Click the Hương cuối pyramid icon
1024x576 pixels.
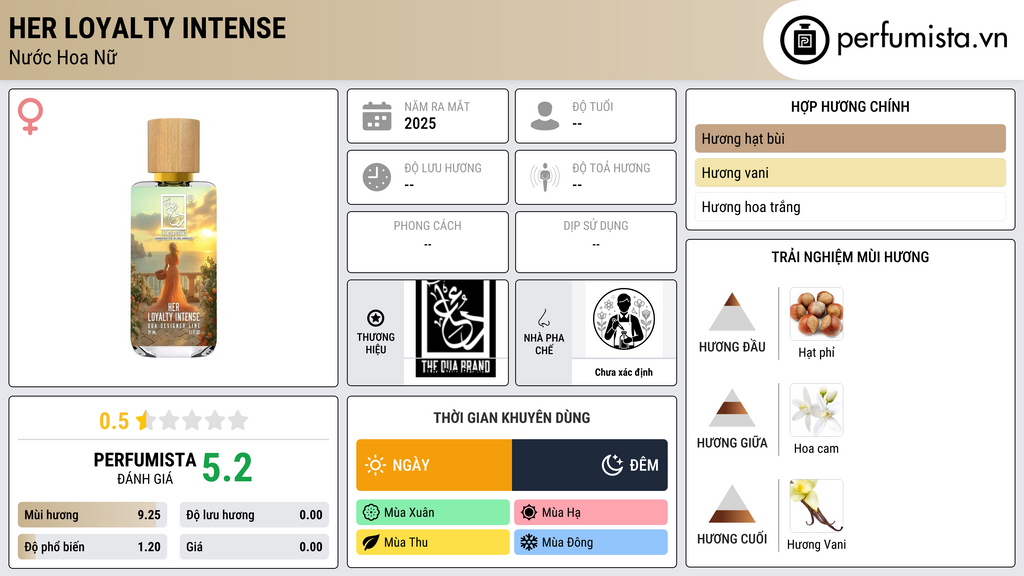(732, 504)
